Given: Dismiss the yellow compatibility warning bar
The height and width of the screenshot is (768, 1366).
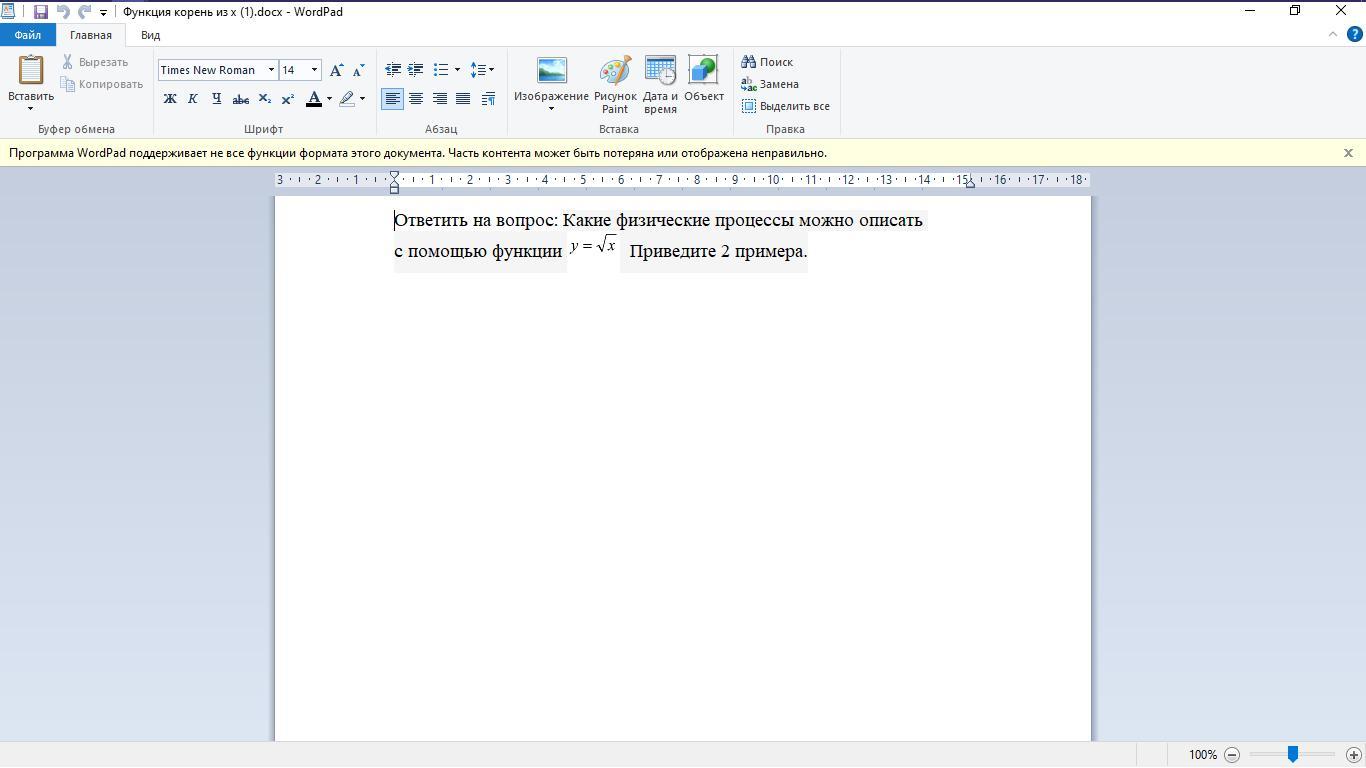Looking at the screenshot, I should (x=1348, y=153).
